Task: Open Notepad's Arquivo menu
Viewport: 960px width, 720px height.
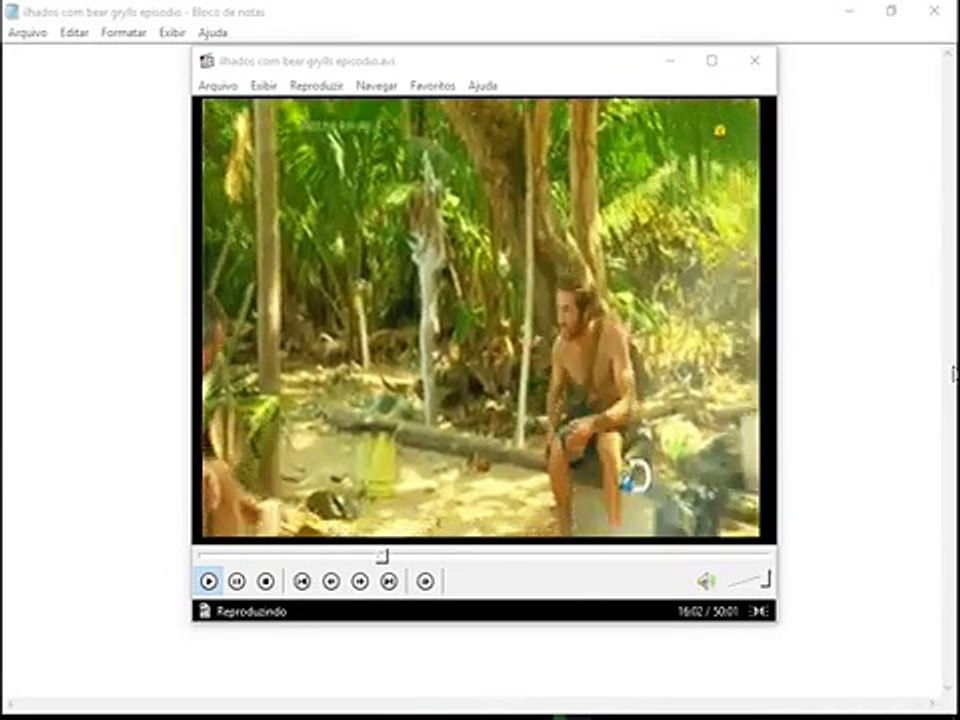Action: (x=28, y=32)
